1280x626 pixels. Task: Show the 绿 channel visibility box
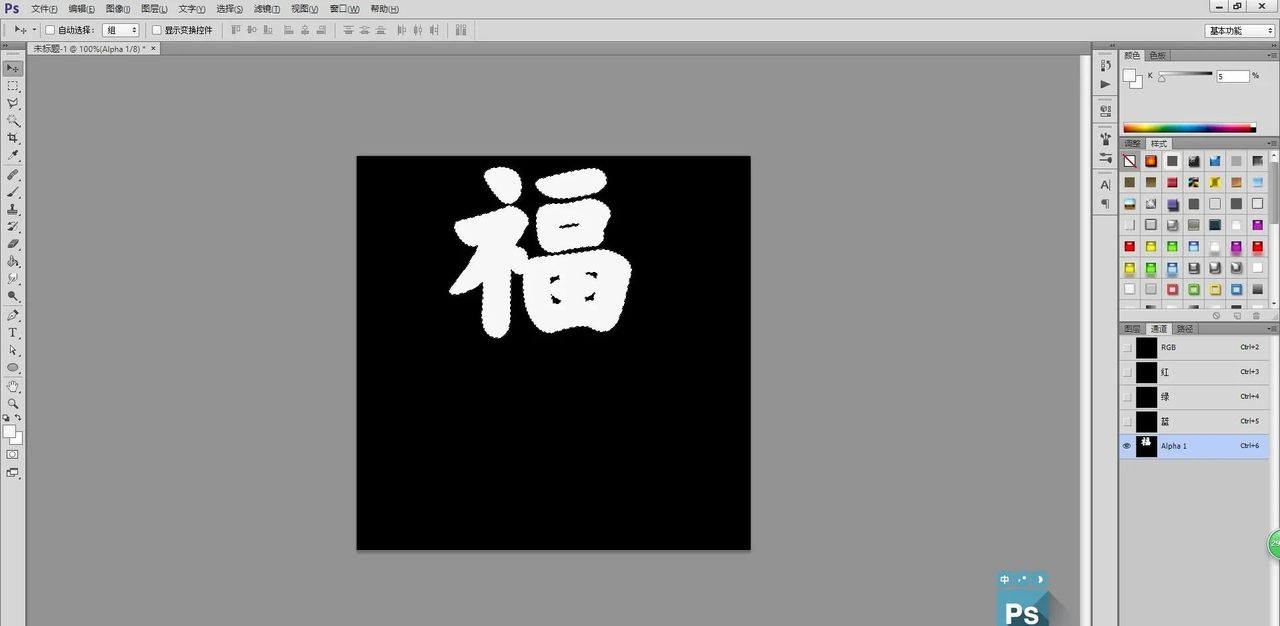point(1127,397)
